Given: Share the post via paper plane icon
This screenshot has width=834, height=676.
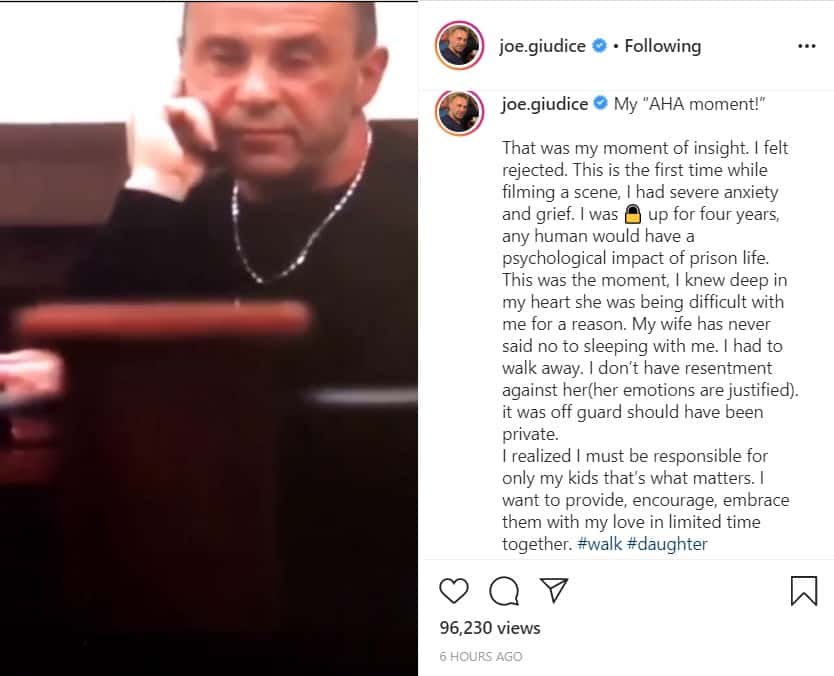Looking at the screenshot, I should (554, 589).
